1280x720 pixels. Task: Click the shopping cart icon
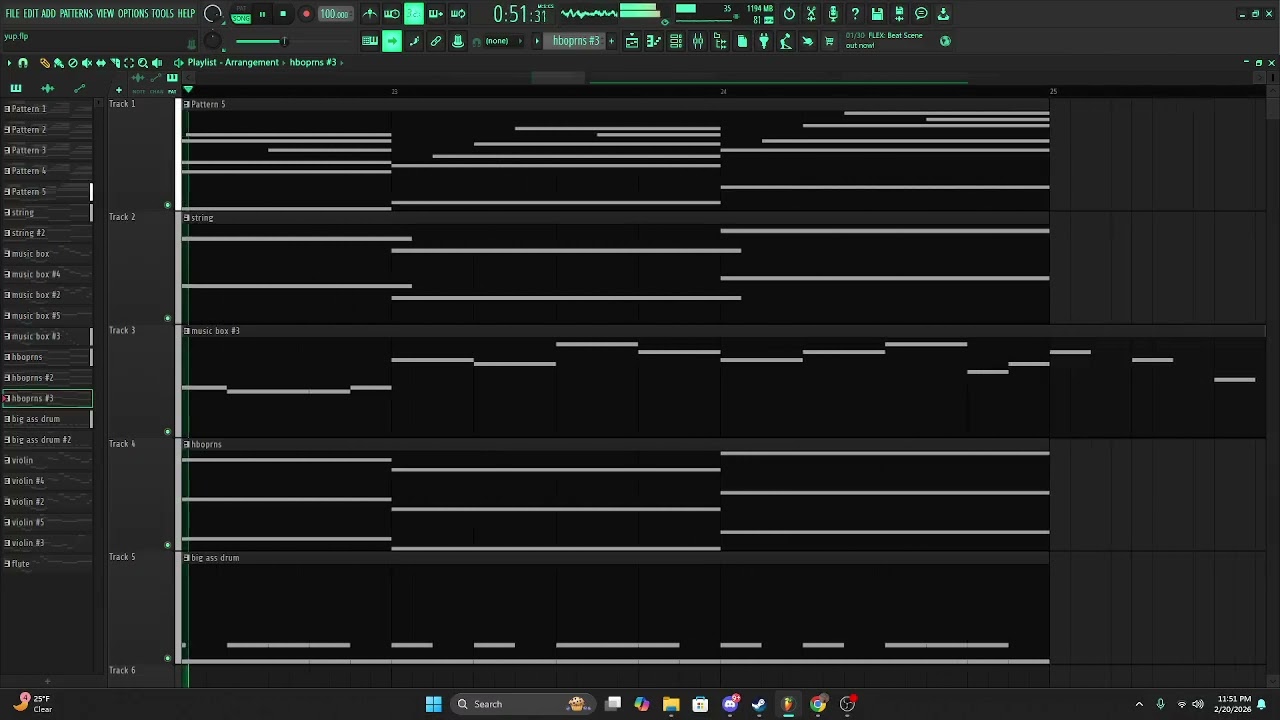(x=829, y=41)
